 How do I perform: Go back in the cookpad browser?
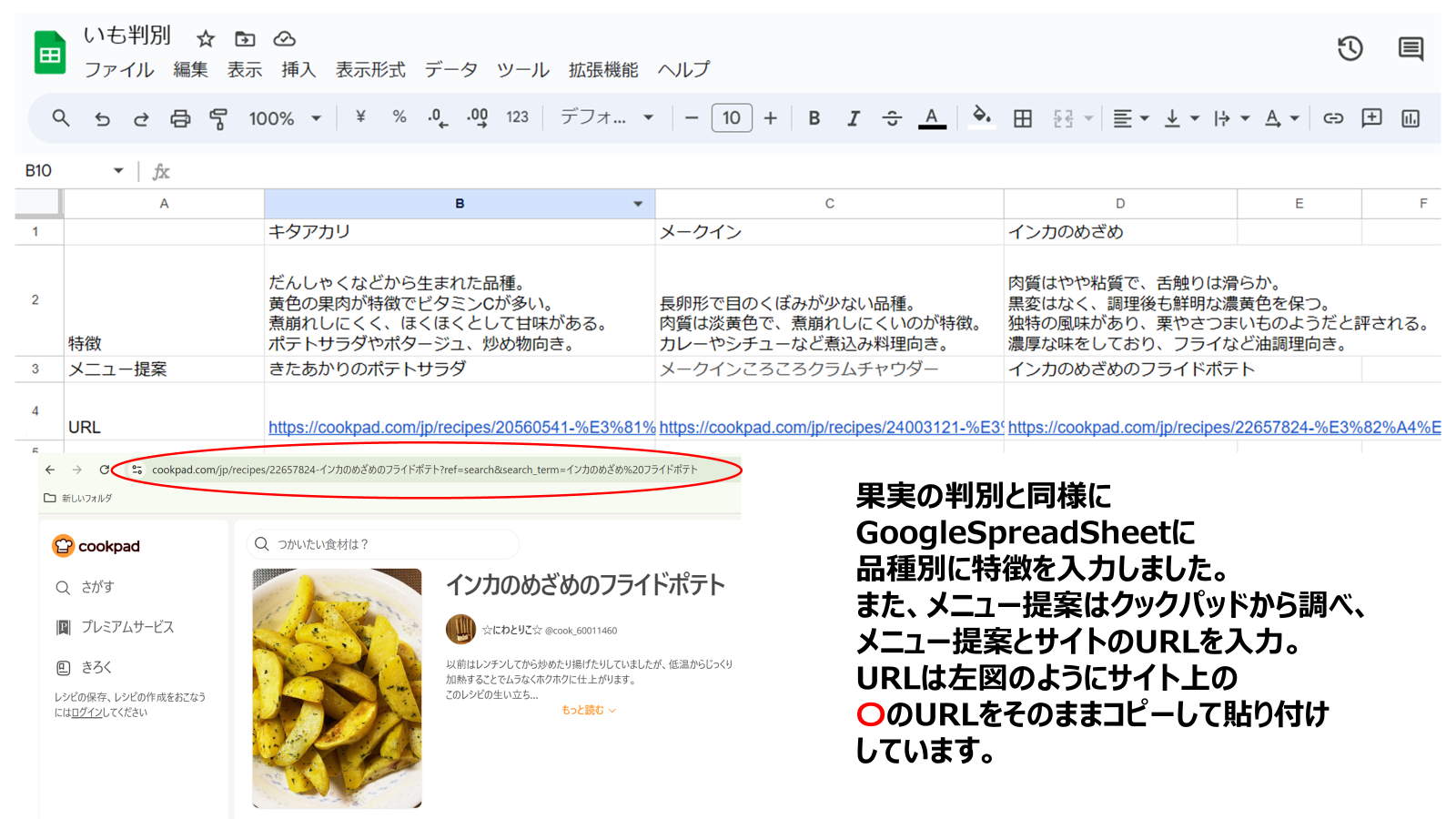tap(50, 470)
